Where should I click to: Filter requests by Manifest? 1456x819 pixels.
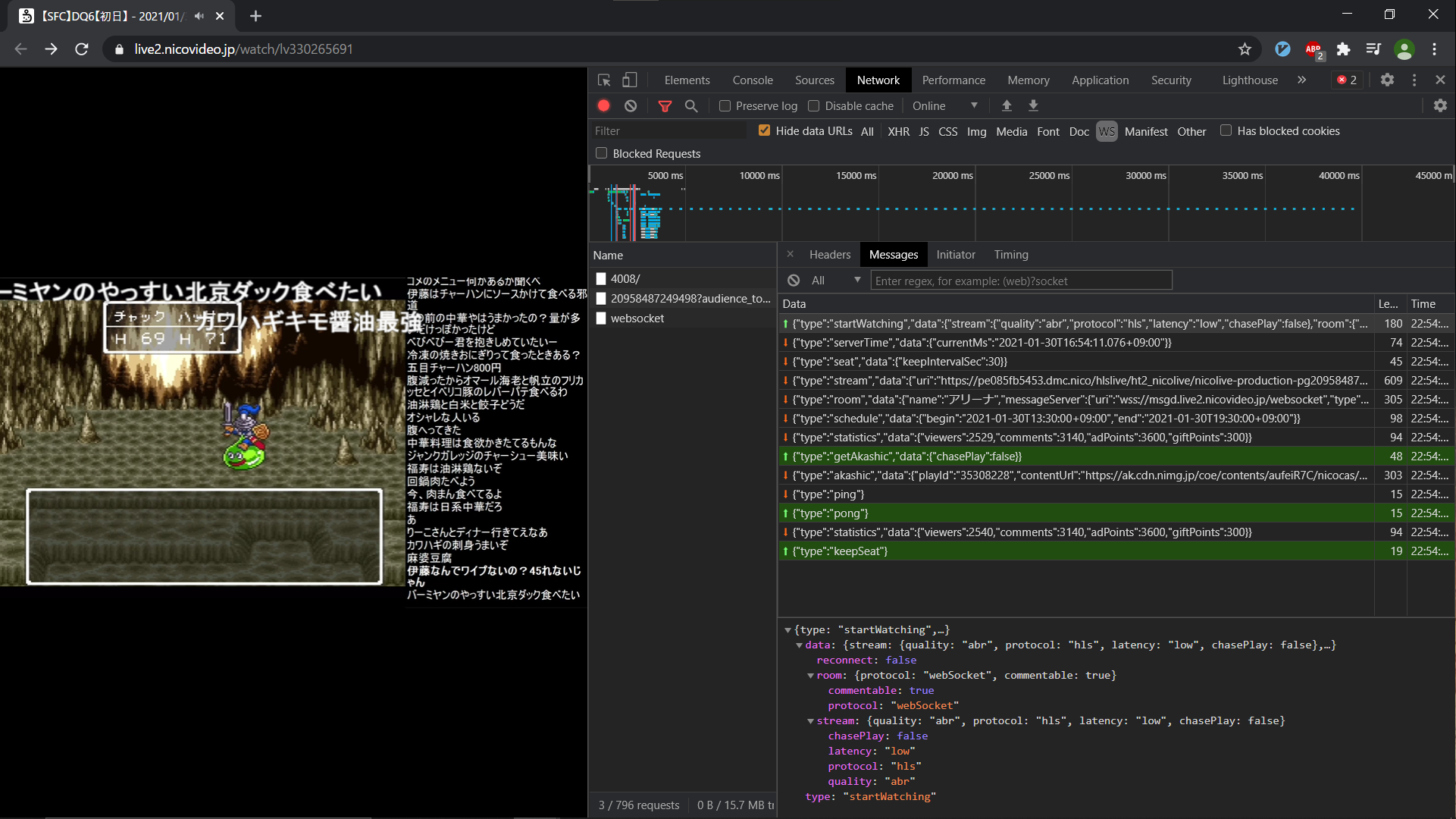coord(1146,131)
